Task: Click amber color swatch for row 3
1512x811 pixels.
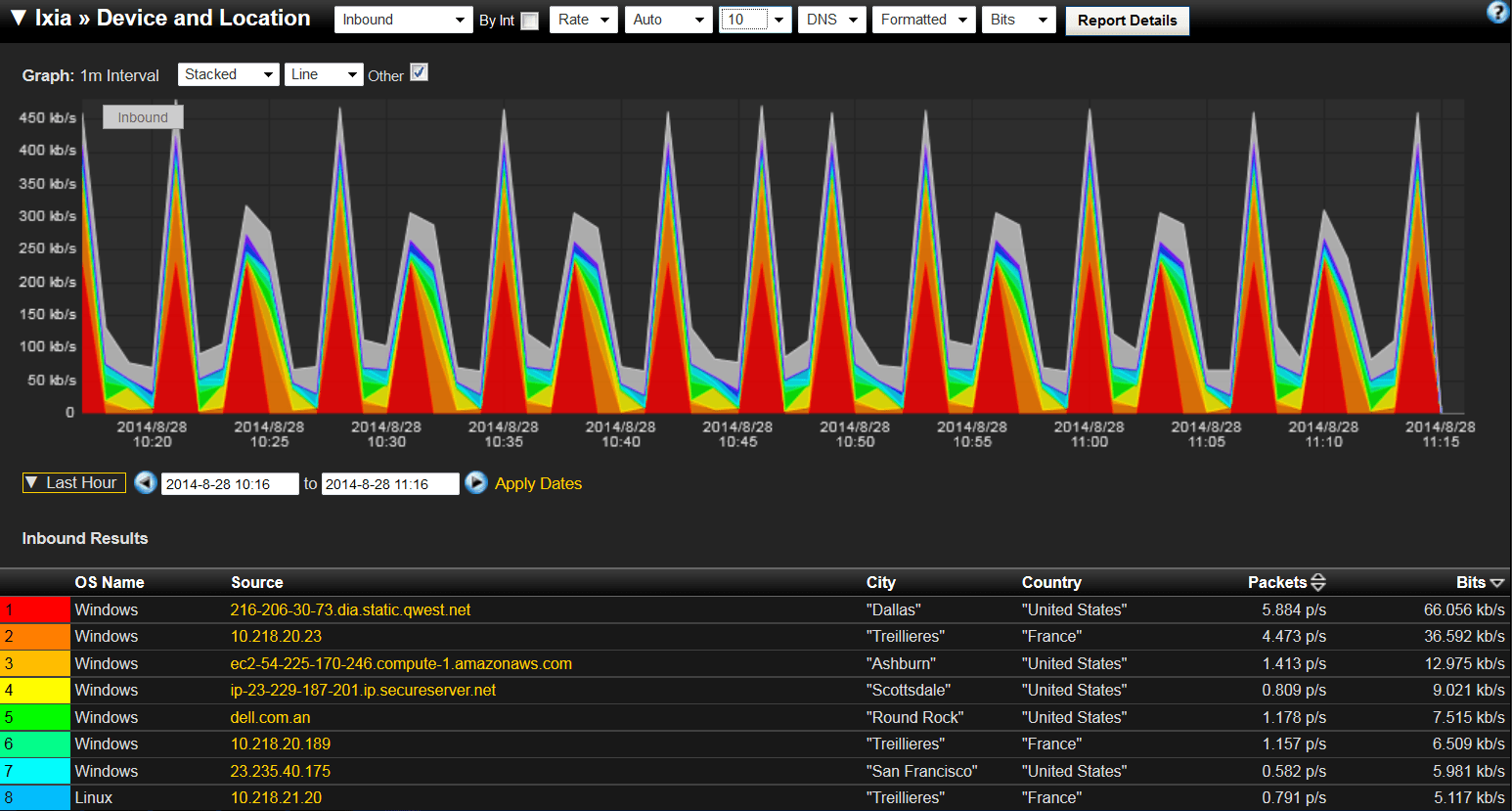Action: coord(35,663)
